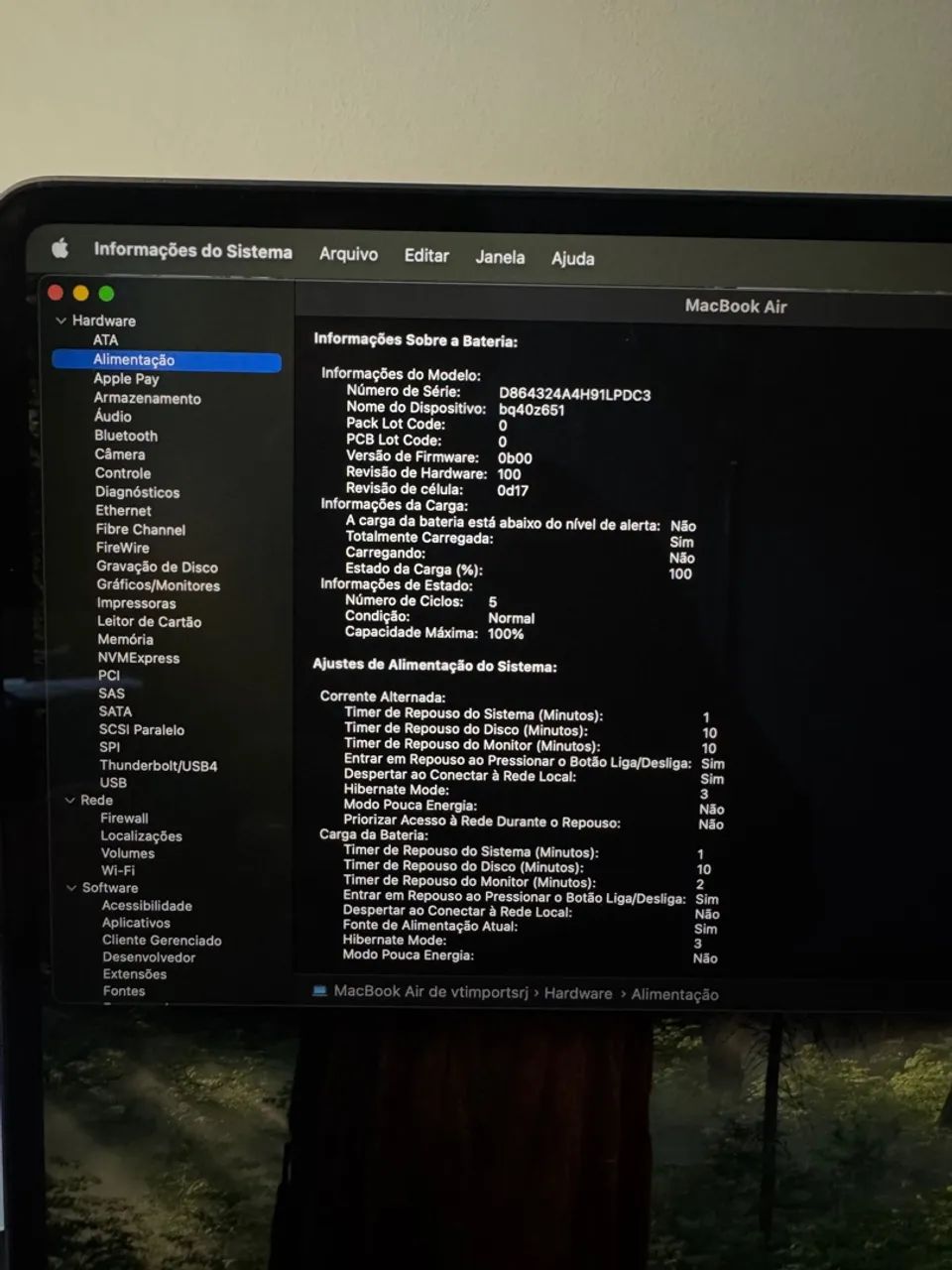Click the Capacidade Máxima value 100%
Viewport: 952px width, 1270px height.
(506, 634)
